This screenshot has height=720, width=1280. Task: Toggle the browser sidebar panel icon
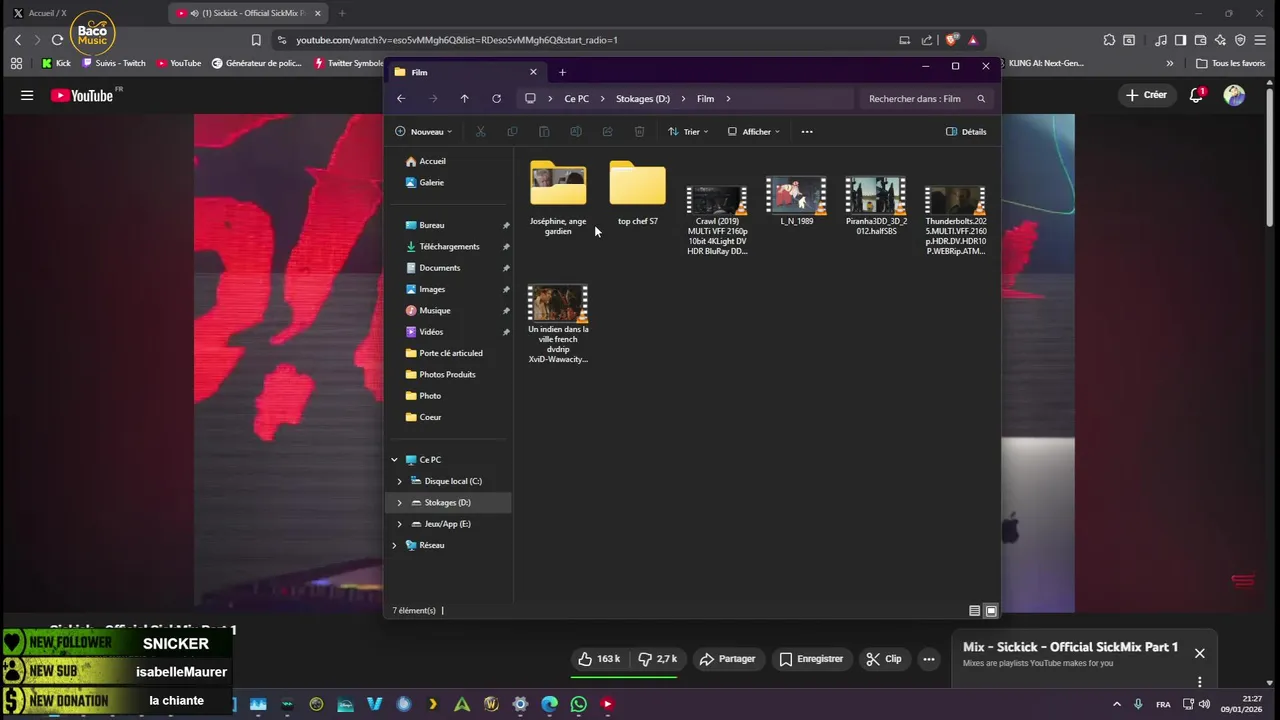point(1180,40)
